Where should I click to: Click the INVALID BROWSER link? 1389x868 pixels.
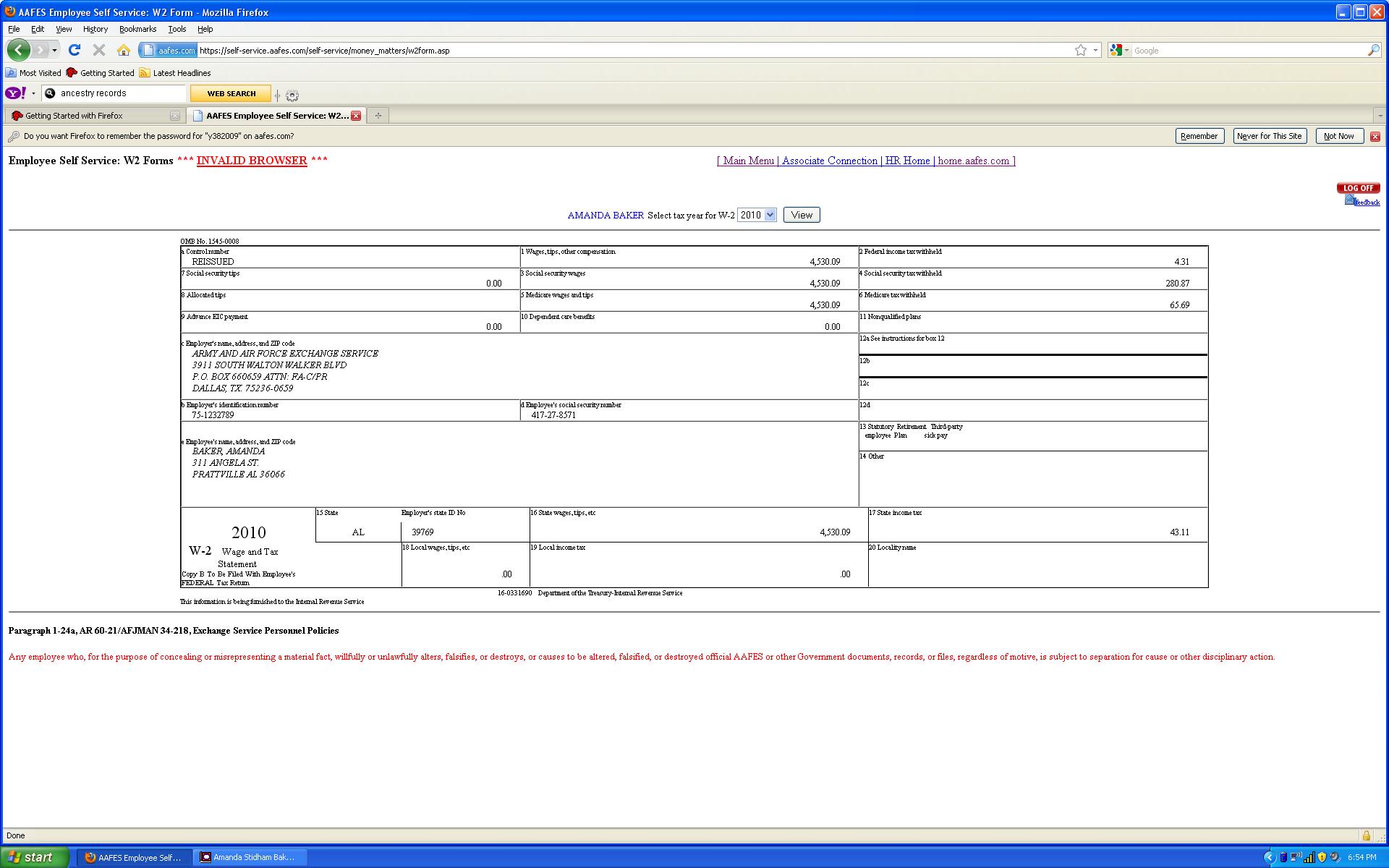pos(252,161)
